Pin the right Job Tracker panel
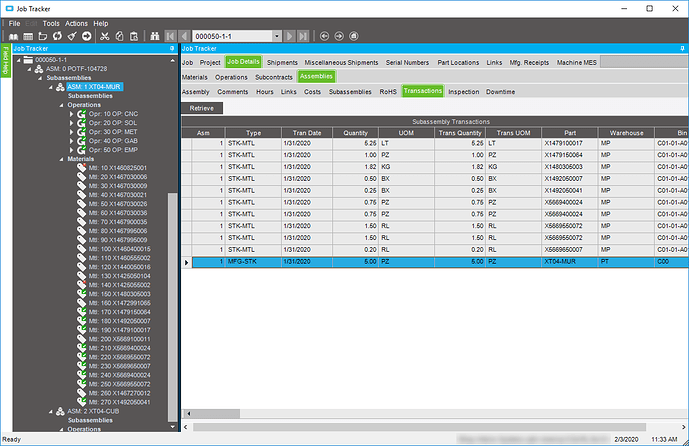This screenshot has width=689, height=446. tap(682, 49)
